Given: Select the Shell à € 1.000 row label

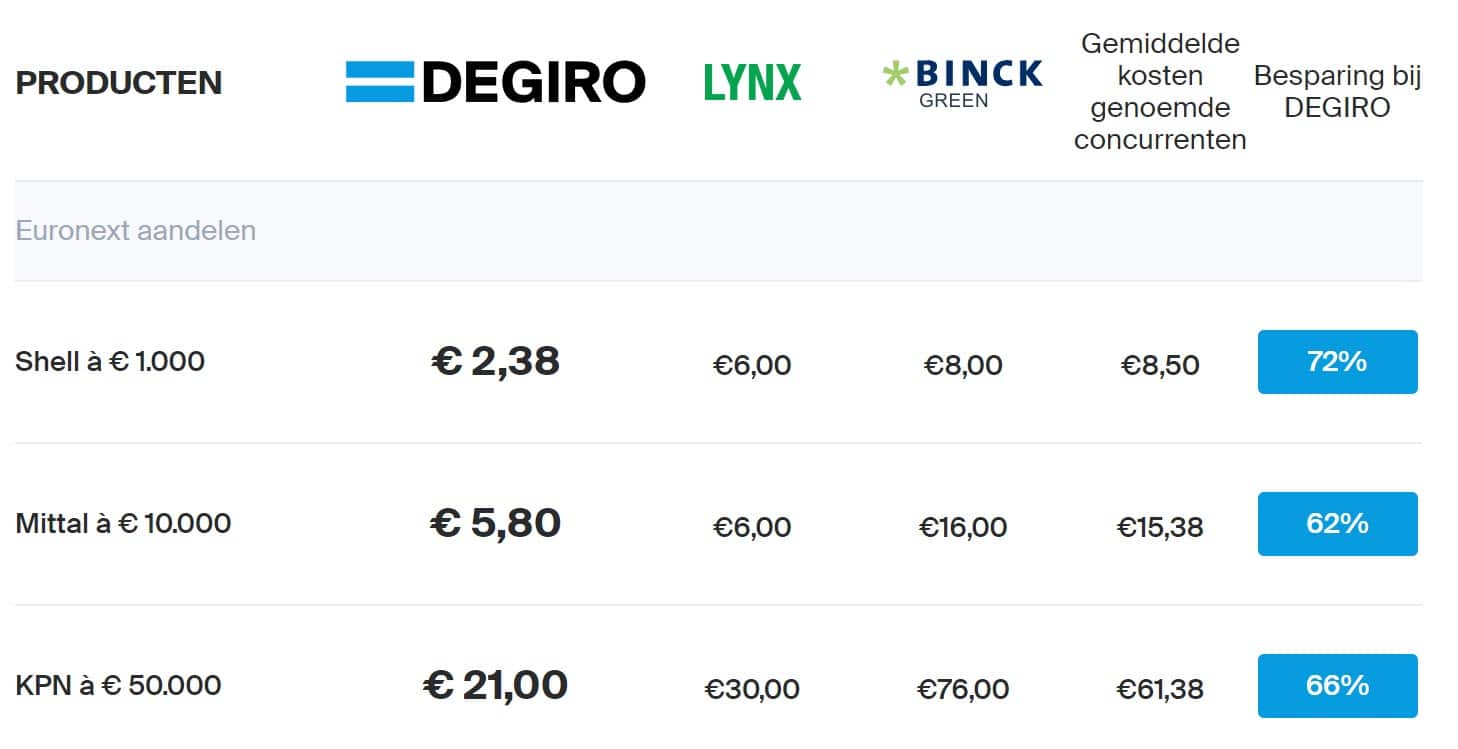Looking at the screenshot, I should (x=110, y=361).
